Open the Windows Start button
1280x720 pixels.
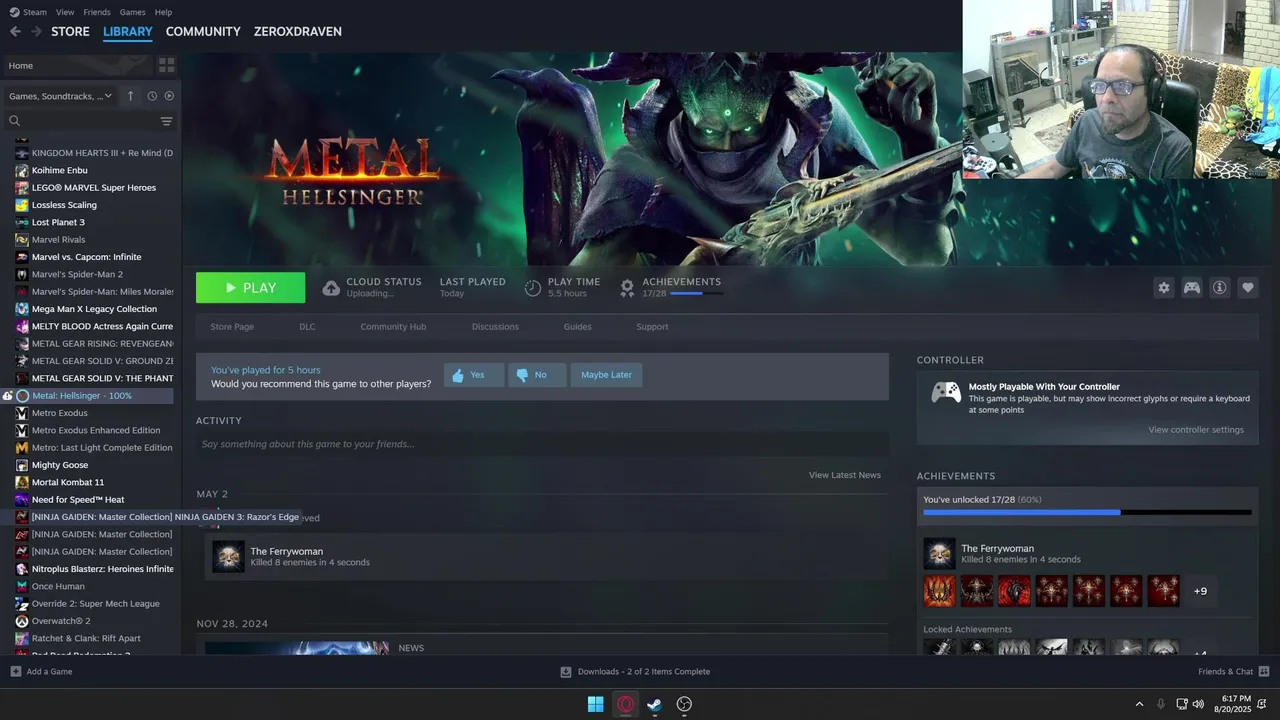click(x=595, y=704)
